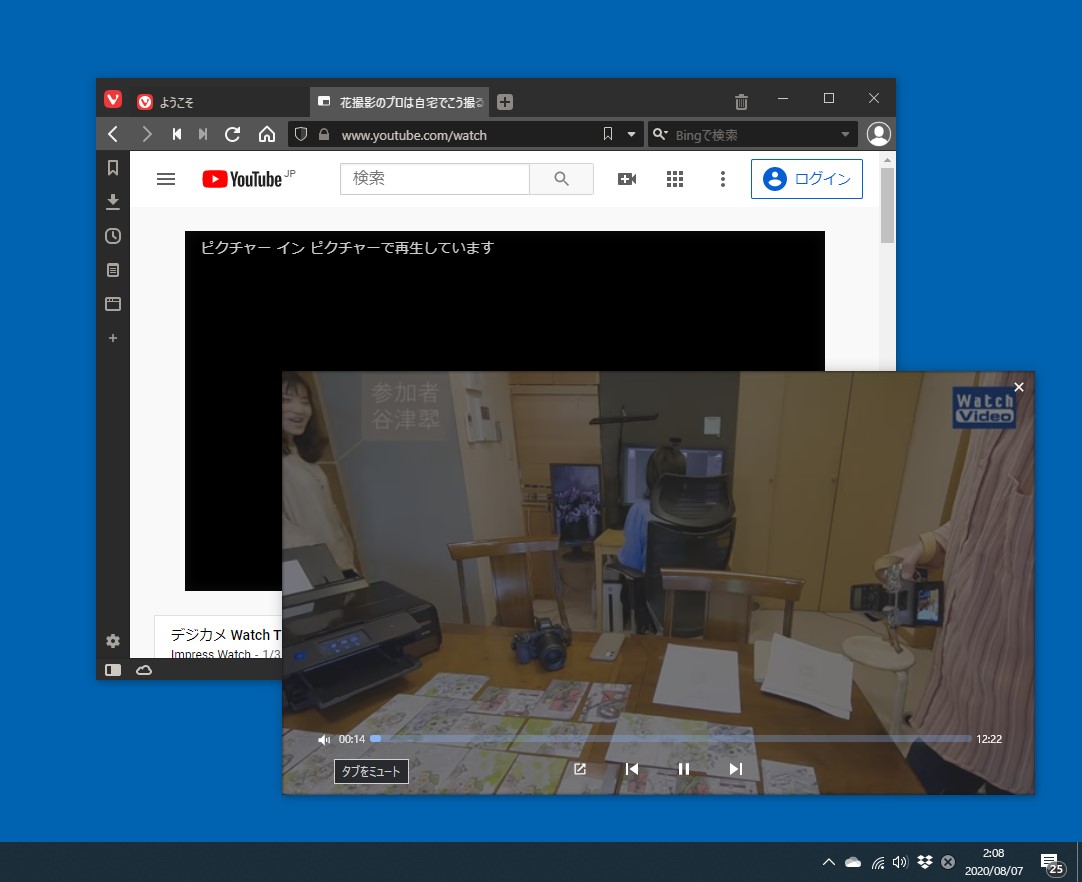Click the video seek bar at 00:14

click(374, 738)
